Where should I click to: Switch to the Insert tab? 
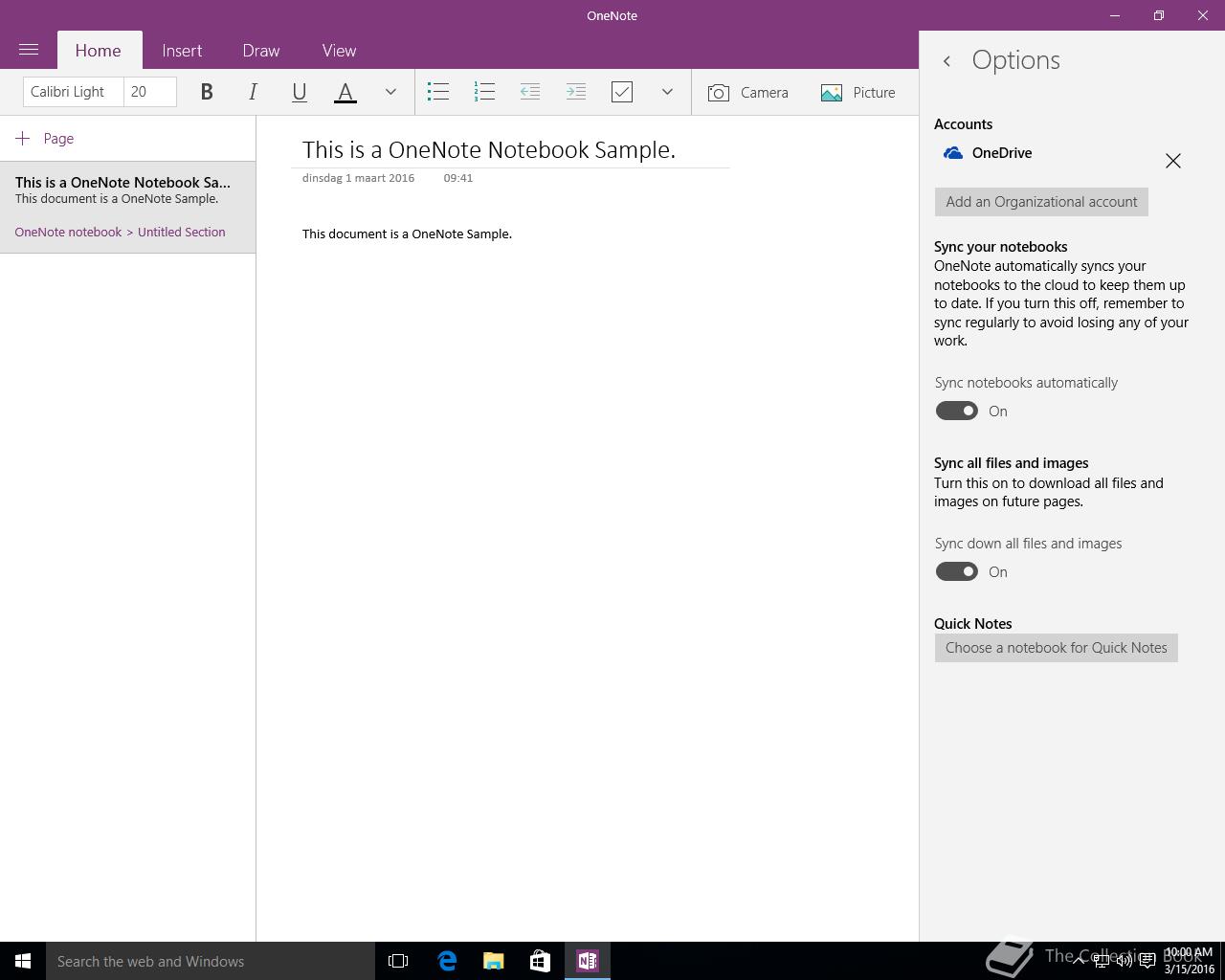pyautogui.click(x=182, y=51)
